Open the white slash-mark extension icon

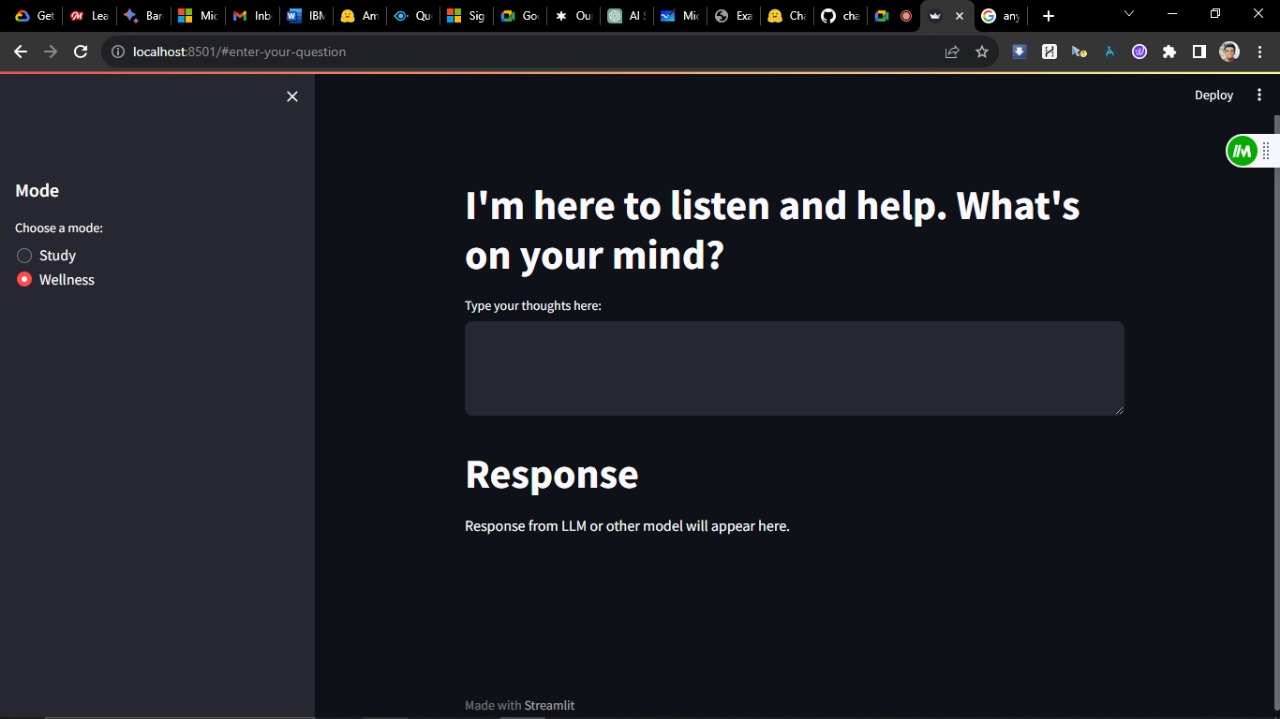point(1049,52)
